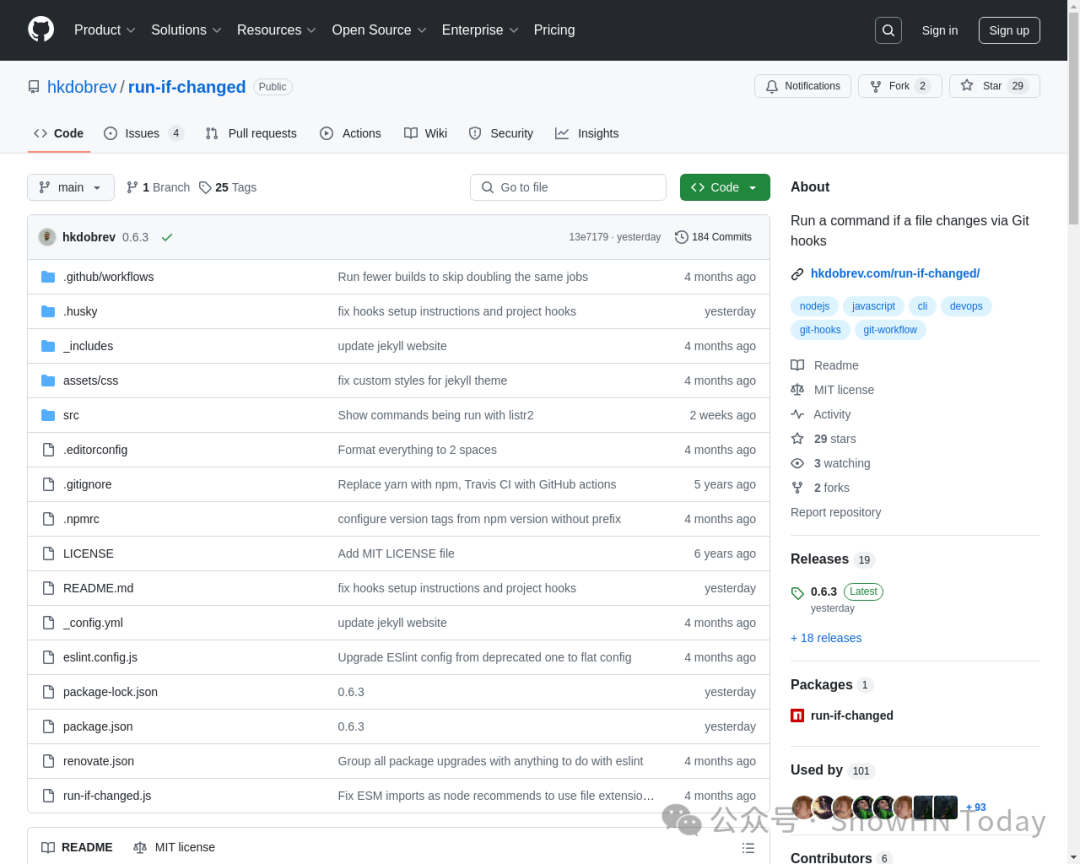Click the search magnifier icon in the header
The width and height of the screenshot is (1080, 864).
(x=888, y=30)
